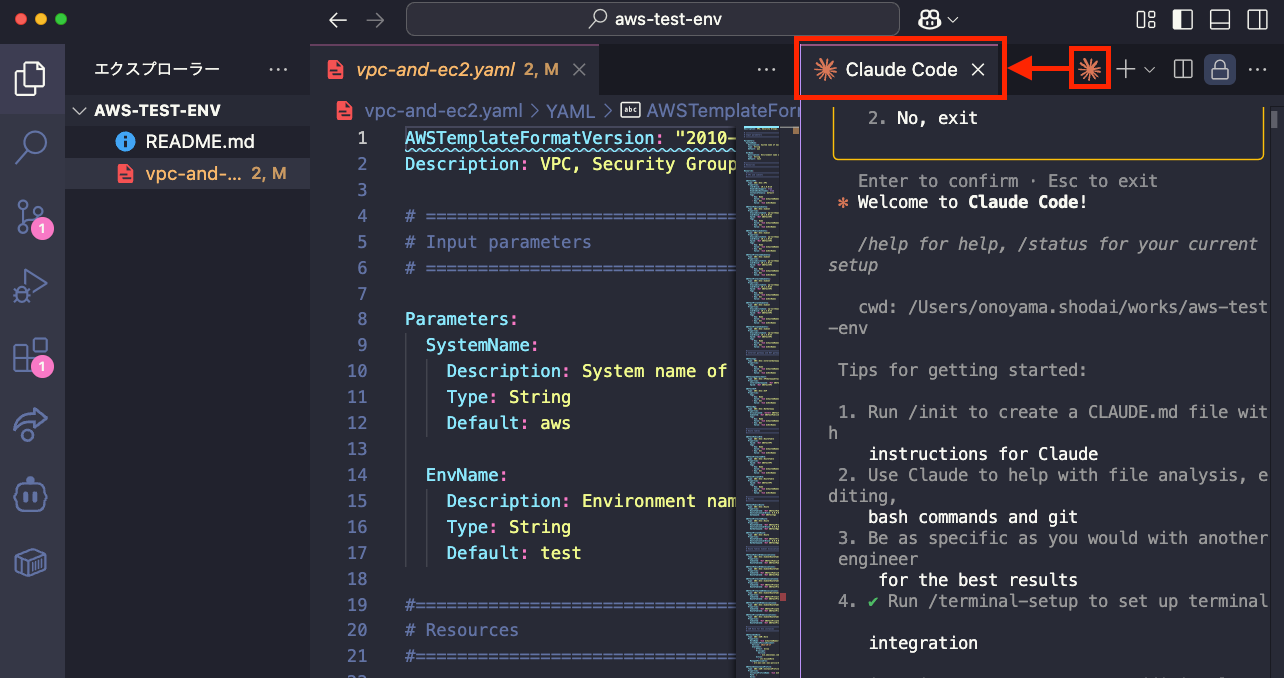The height and width of the screenshot is (678, 1284).
Task: Select vpc-and-ec2.yaml in the explorer tree
Action: [x=188, y=173]
